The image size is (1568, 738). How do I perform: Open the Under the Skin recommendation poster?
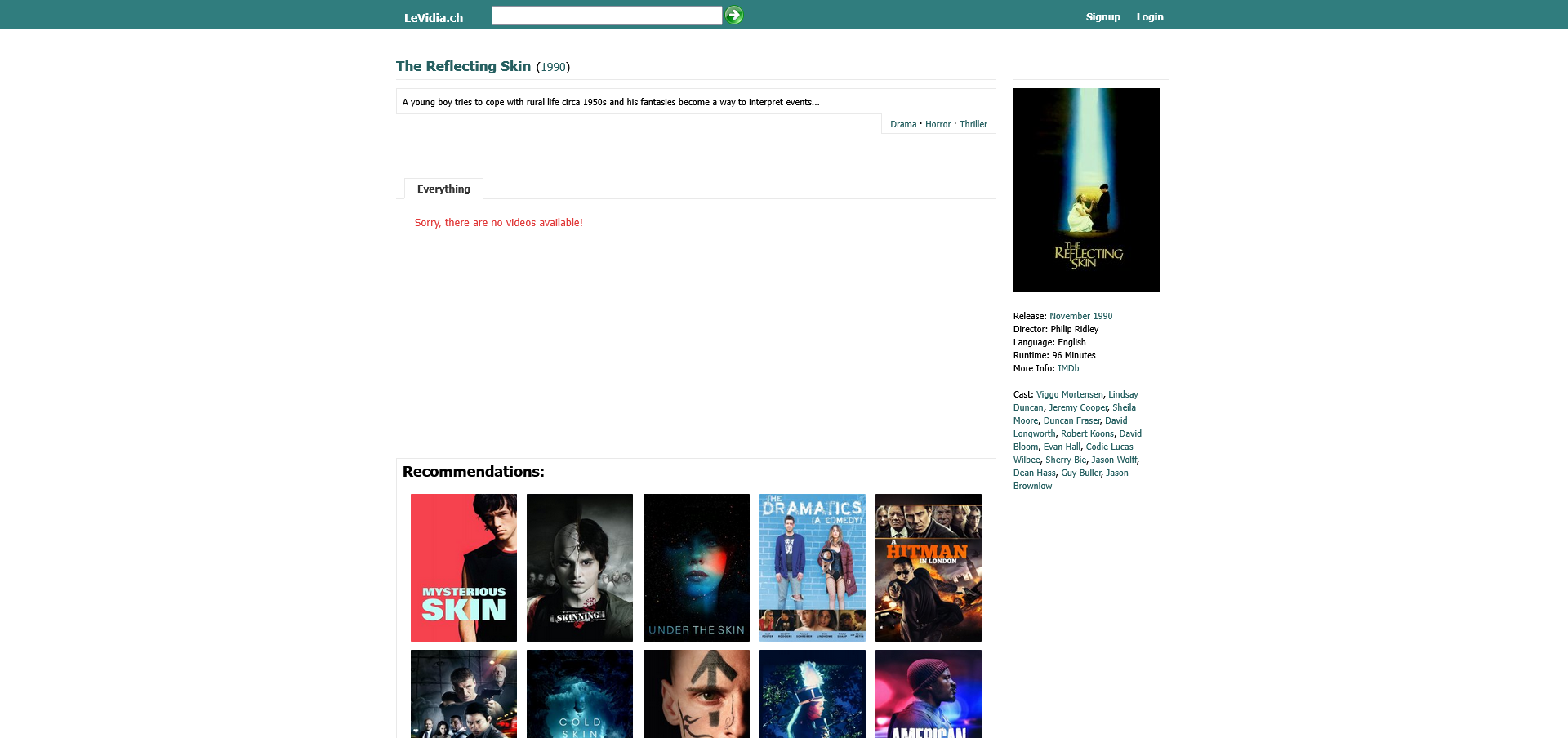[x=697, y=567]
